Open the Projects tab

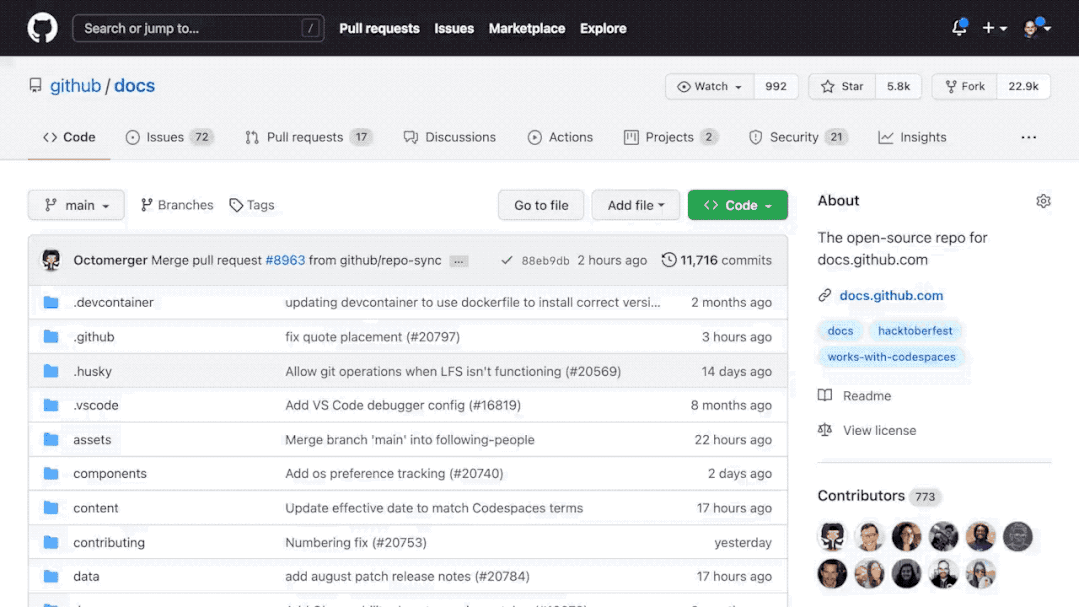point(670,137)
